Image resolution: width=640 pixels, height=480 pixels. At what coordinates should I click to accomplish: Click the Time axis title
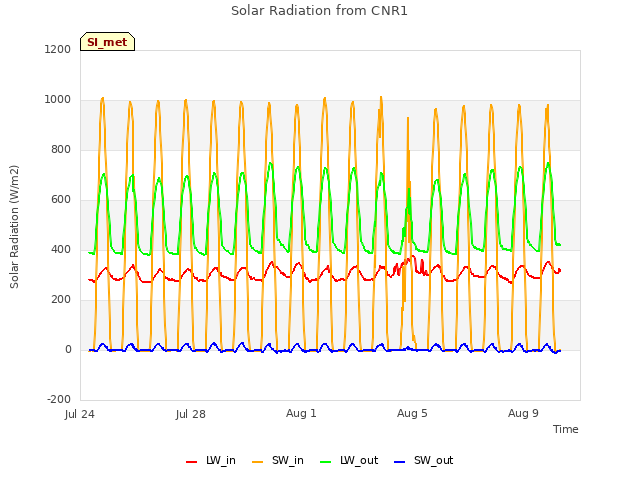(x=565, y=429)
